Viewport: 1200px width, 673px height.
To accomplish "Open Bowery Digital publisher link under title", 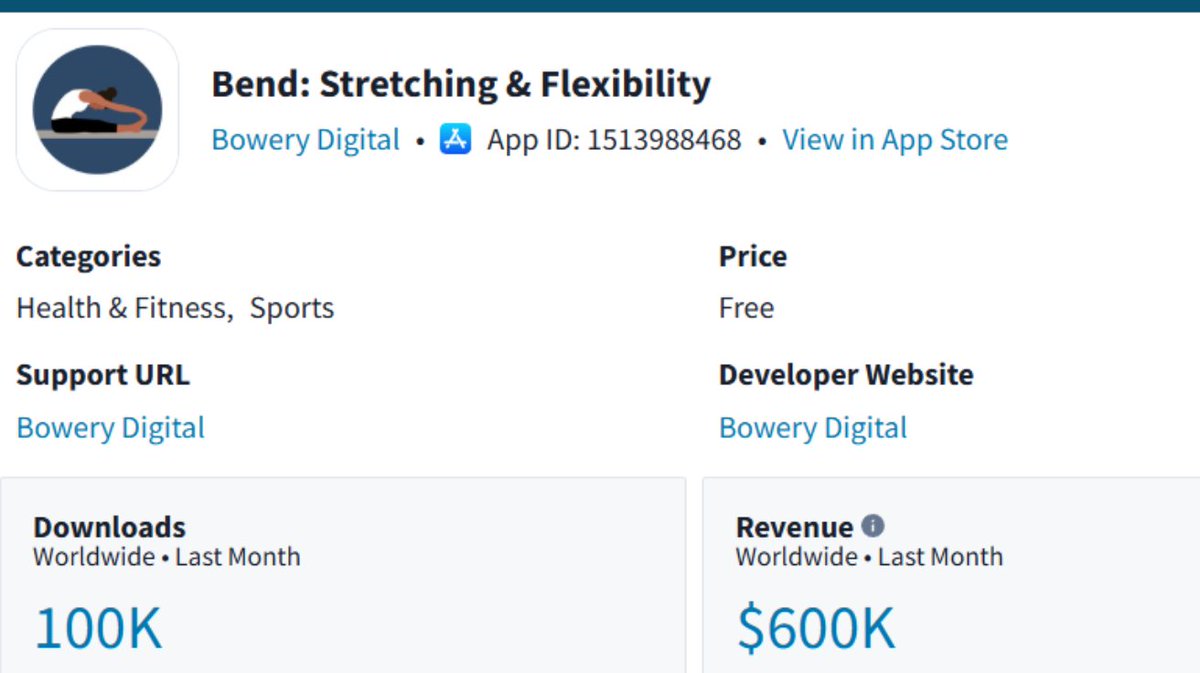I will pyautogui.click(x=305, y=140).
